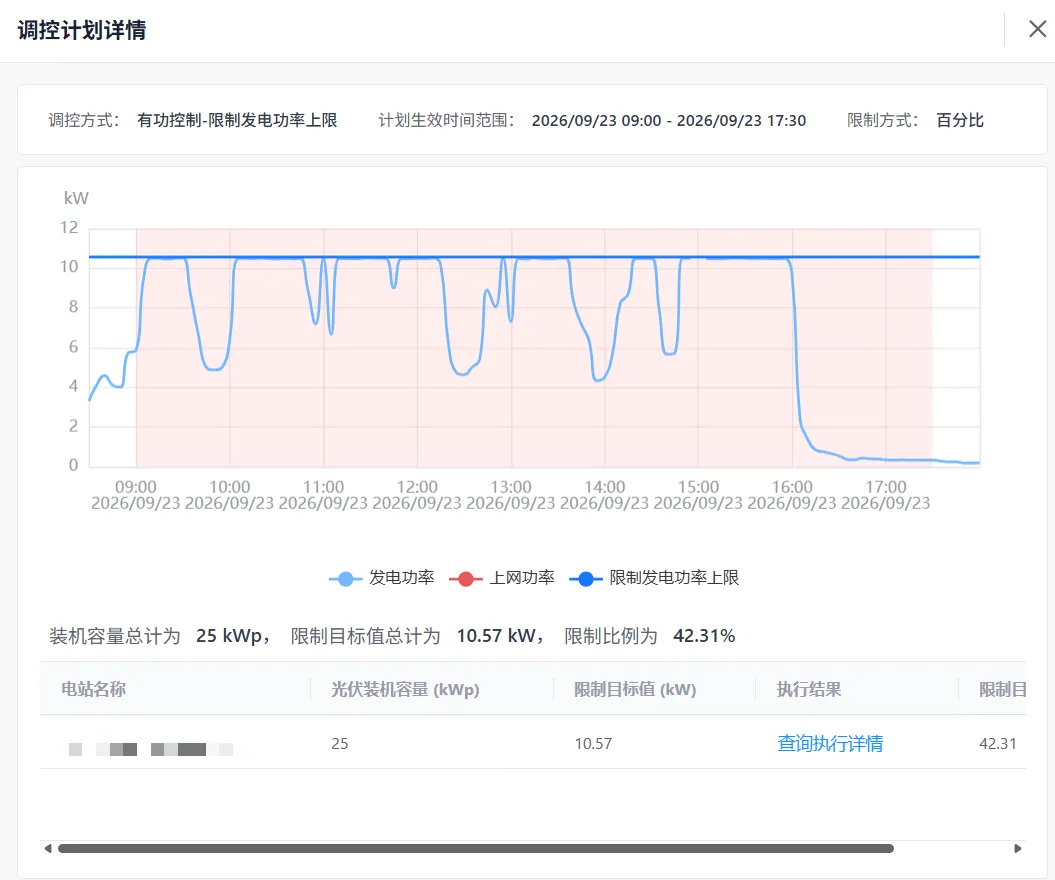
Task: Click the 10.57 limit target value cell
Action: pos(593,743)
